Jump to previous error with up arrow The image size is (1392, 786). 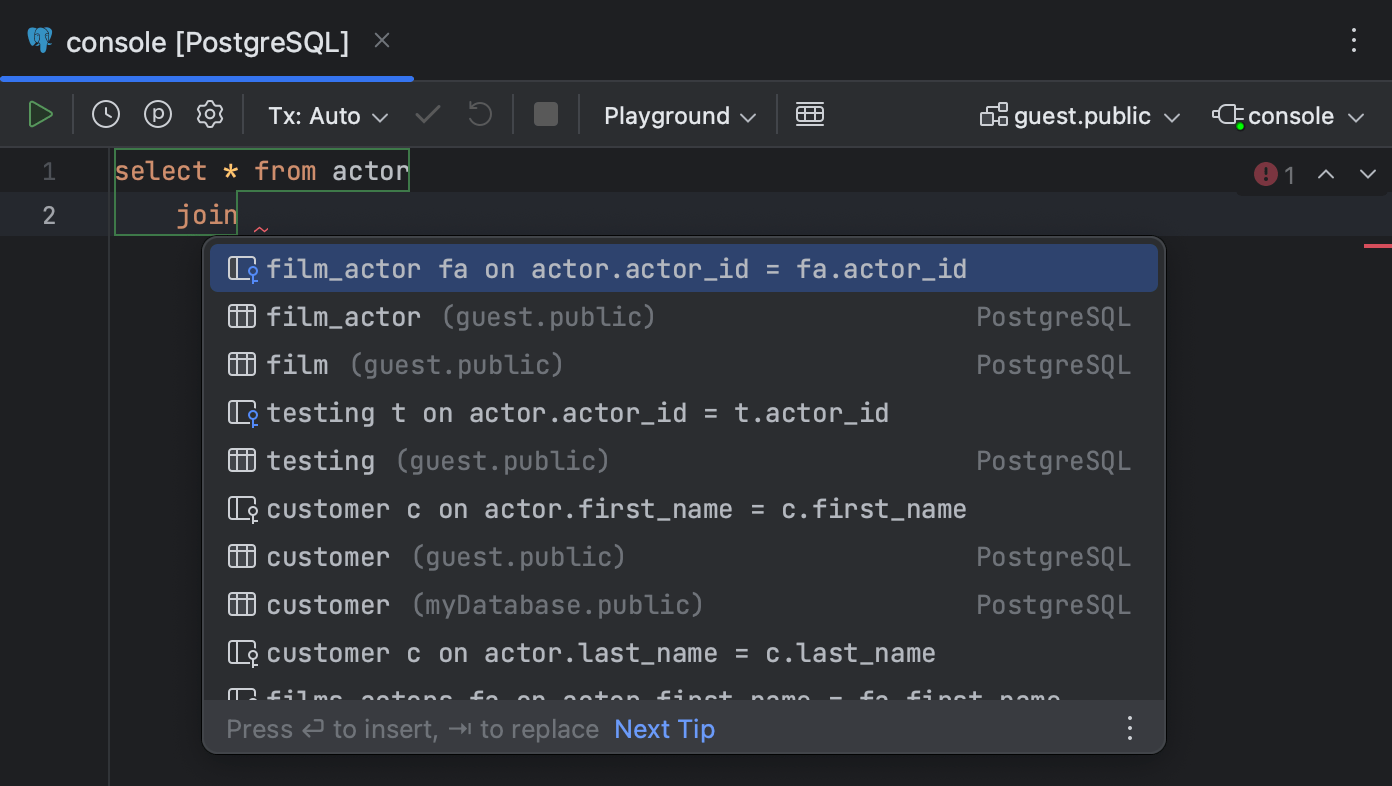(1326, 174)
